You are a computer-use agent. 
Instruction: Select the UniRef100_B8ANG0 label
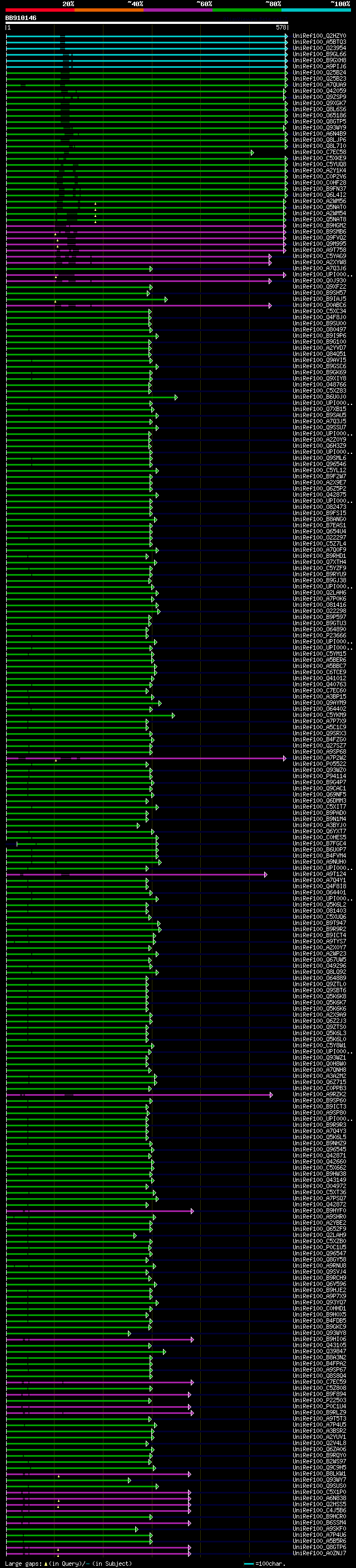tap(319, 519)
